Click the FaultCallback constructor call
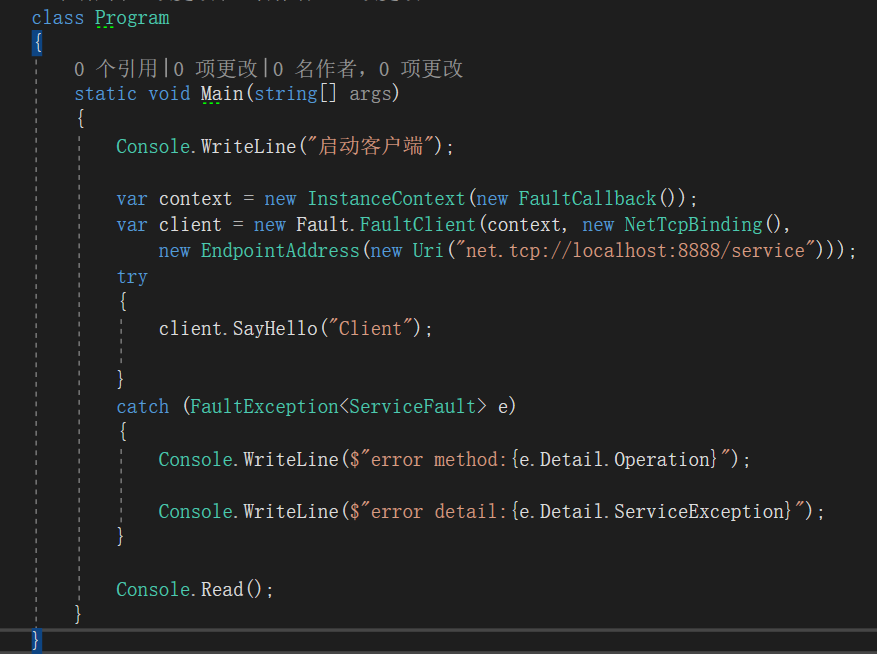This screenshot has width=877, height=654. (x=586, y=198)
